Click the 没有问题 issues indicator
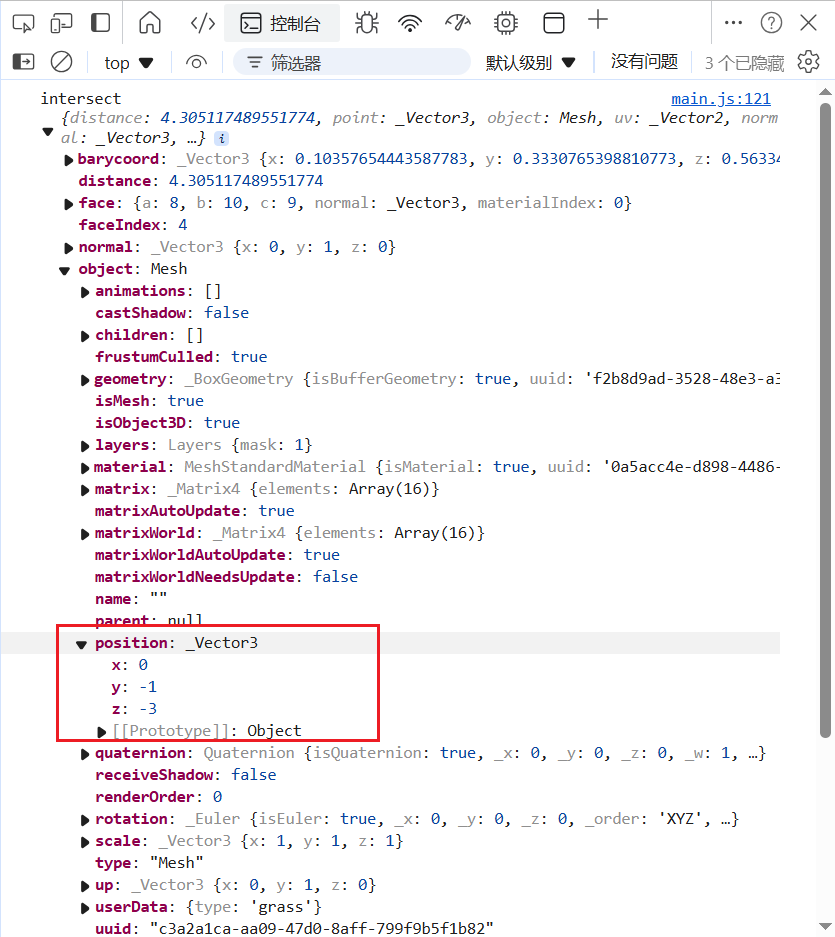835x937 pixels. [x=644, y=62]
